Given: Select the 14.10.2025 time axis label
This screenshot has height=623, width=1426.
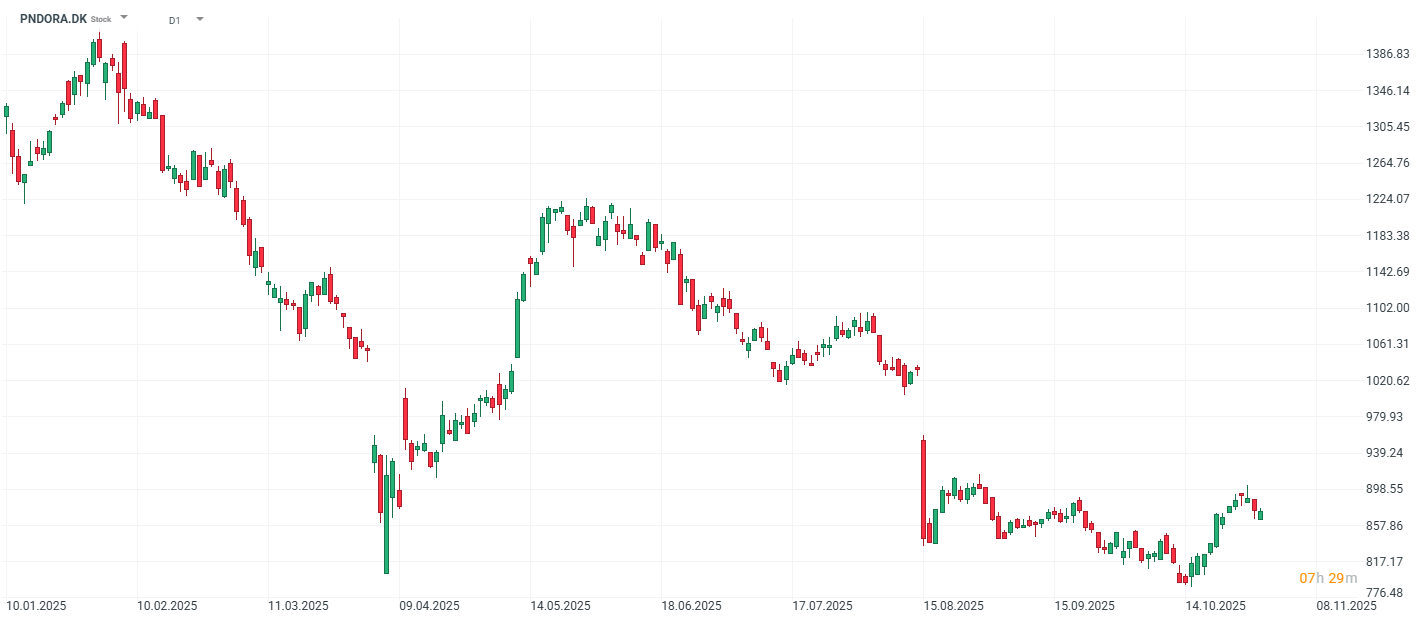Looking at the screenshot, I should click(x=1215, y=606).
